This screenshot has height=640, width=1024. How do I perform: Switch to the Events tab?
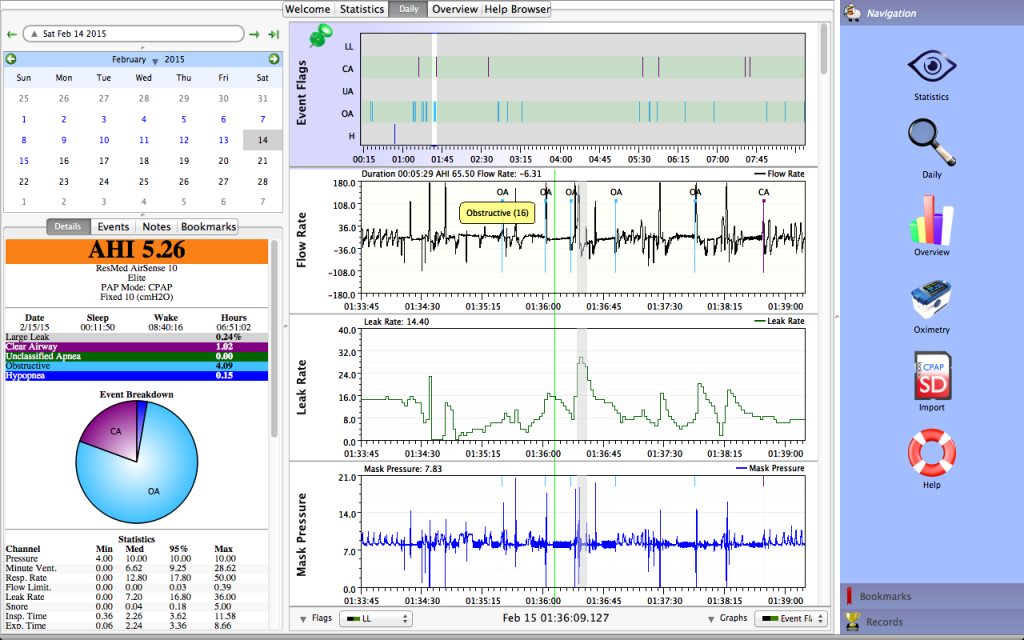coord(113,227)
